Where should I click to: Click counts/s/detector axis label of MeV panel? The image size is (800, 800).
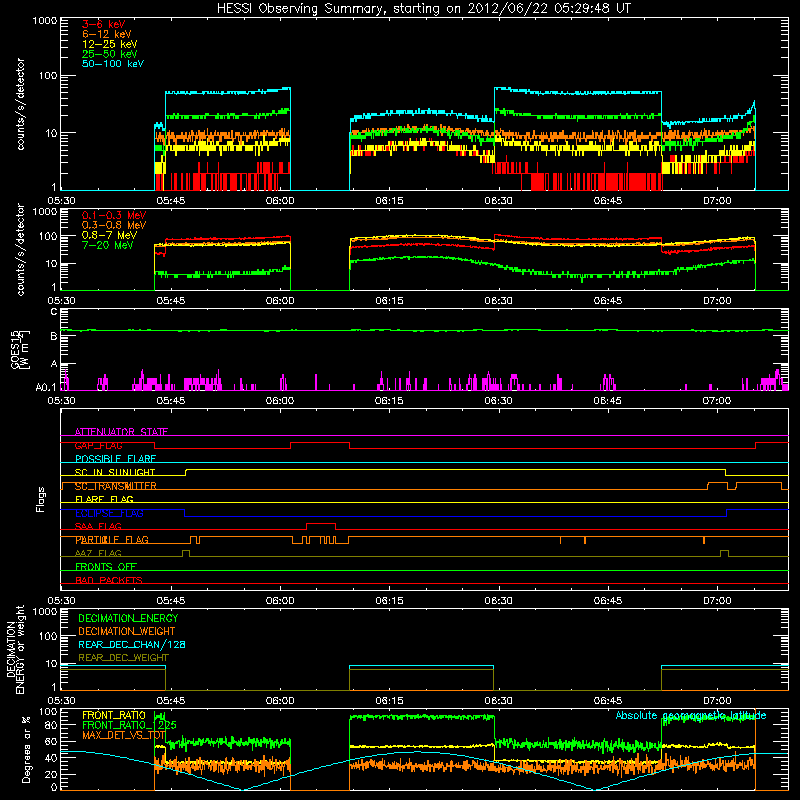point(20,249)
